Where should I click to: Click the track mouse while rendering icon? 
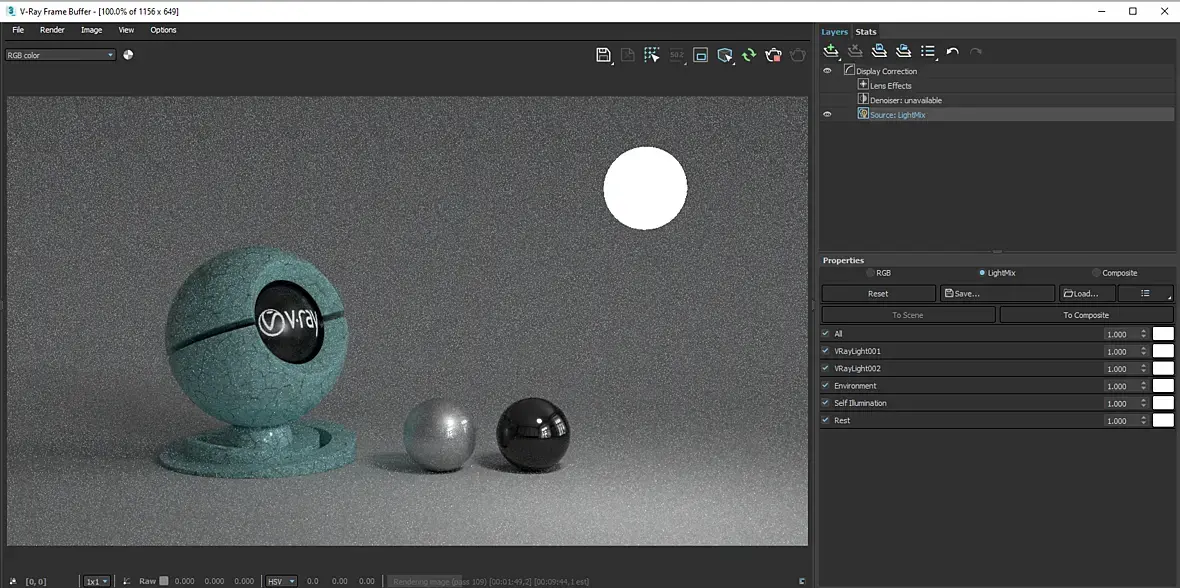pyautogui.click(x=652, y=55)
